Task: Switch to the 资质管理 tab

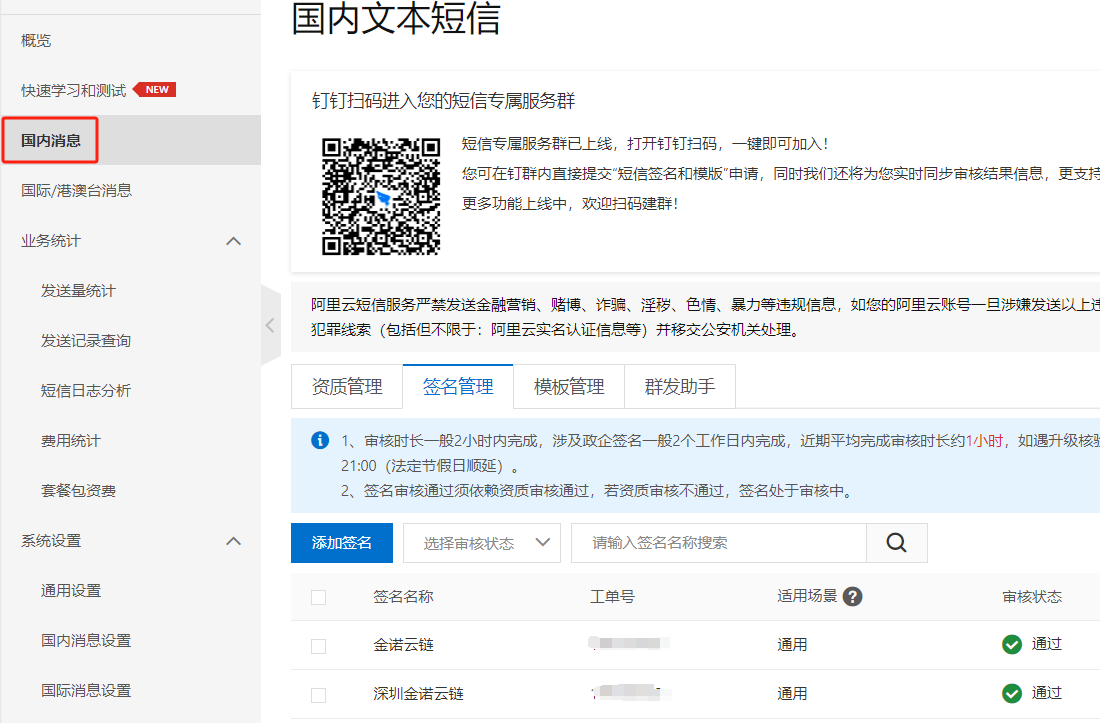Action: (346, 387)
